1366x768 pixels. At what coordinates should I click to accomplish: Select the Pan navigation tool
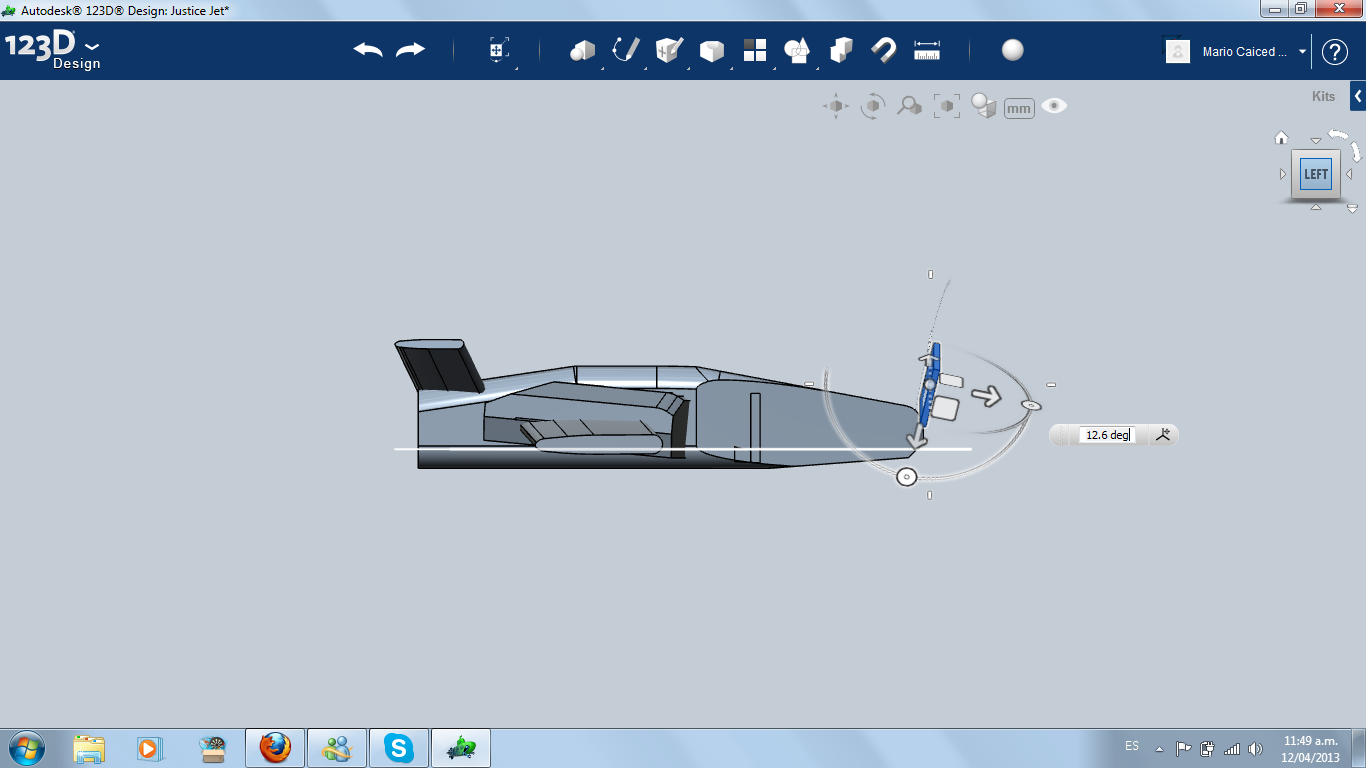pos(836,106)
